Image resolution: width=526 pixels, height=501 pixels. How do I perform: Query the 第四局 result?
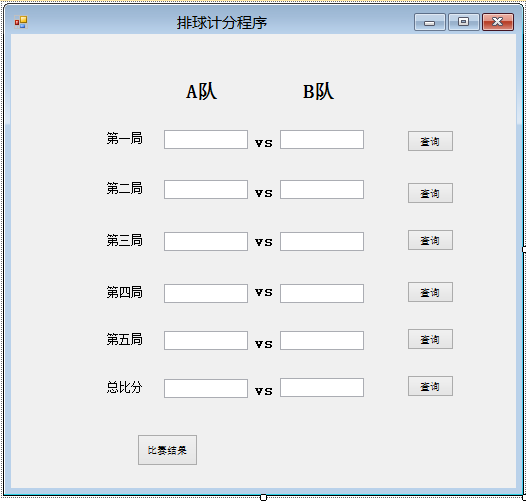(430, 292)
